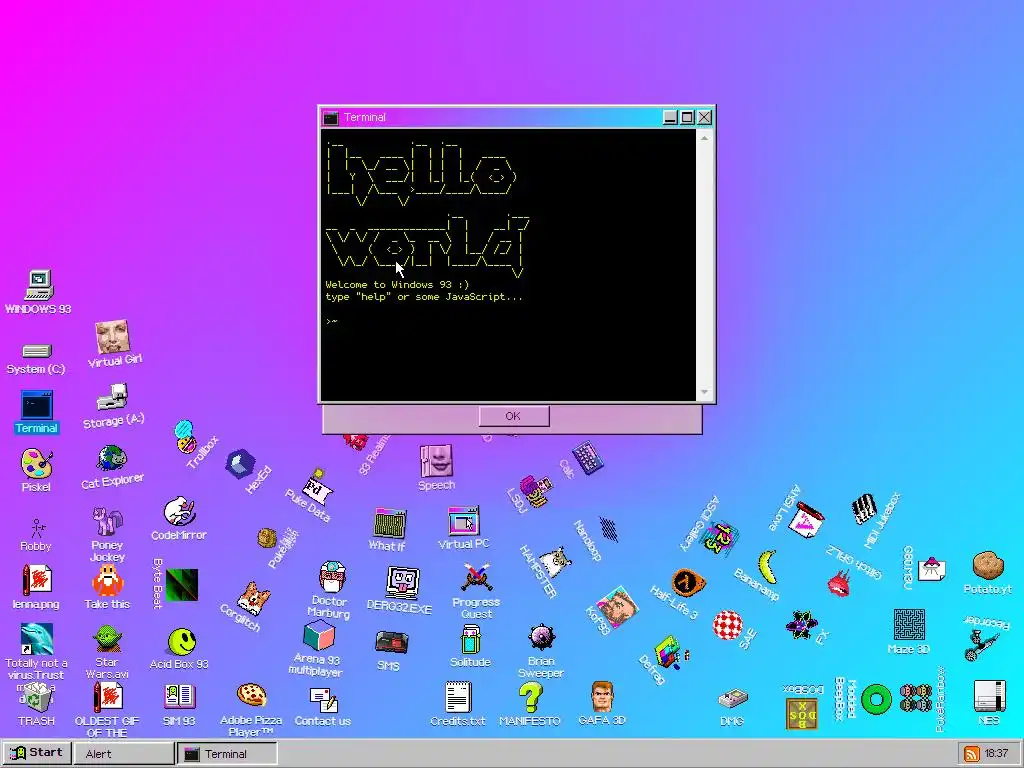Maximize the Terminal window
The height and width of the screenshot is (768, 1024).
[x=687, y=117]
